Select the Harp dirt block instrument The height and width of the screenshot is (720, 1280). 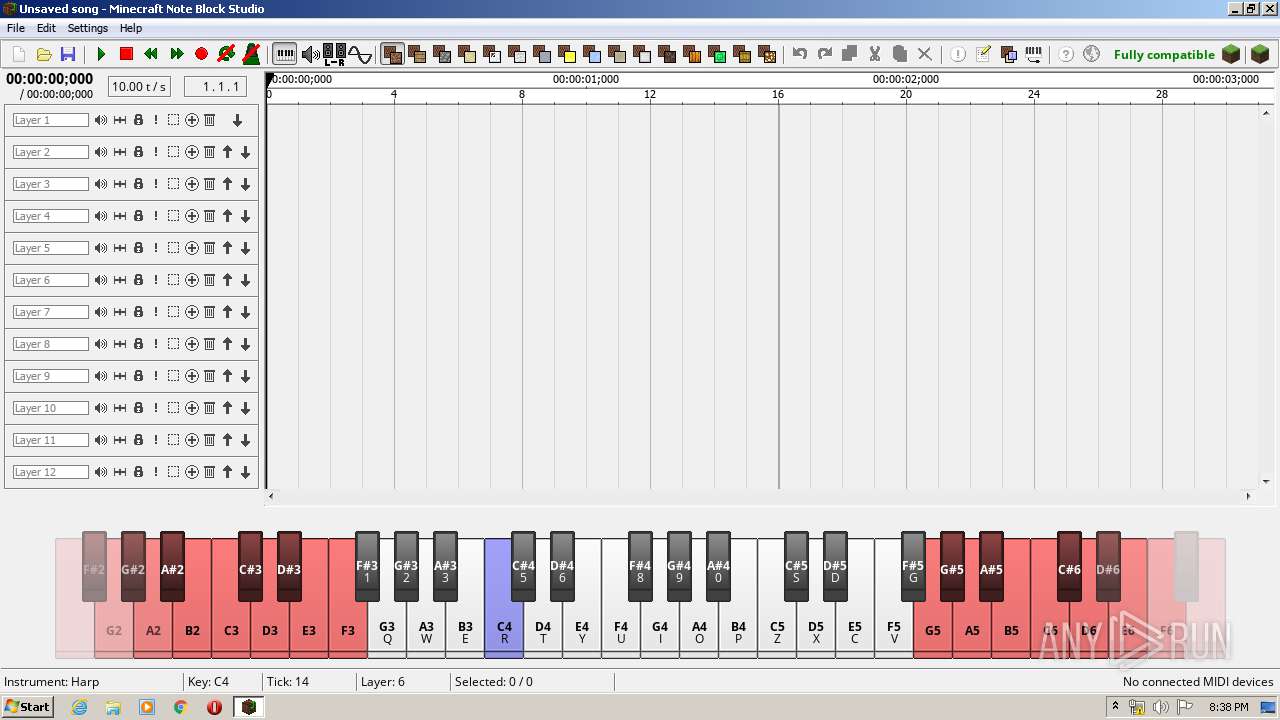point(393,54)
